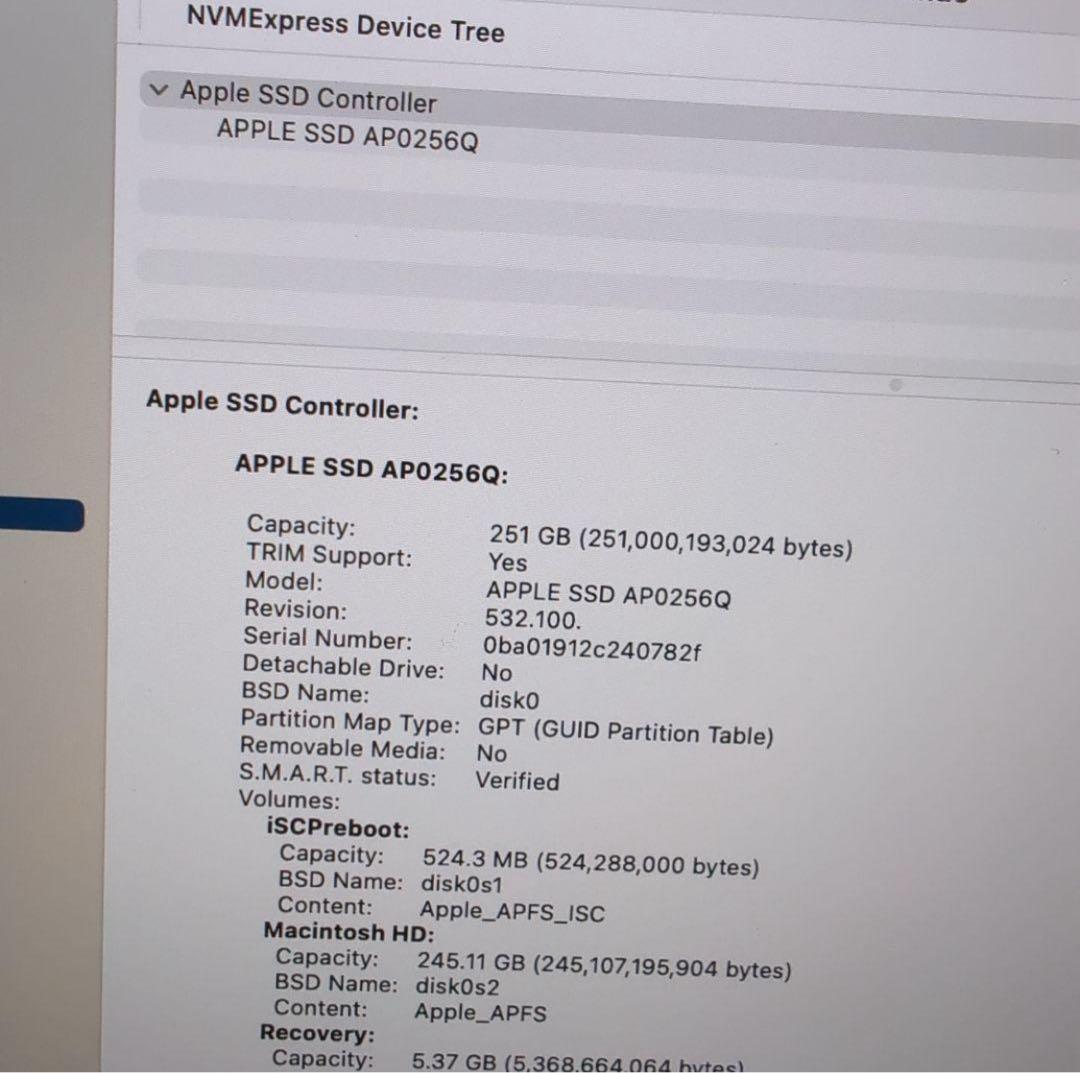This screenshot has height=1073, width=1080.
Task: Click the serial number 0ba01912c240782f
Action: click(591, 650)
